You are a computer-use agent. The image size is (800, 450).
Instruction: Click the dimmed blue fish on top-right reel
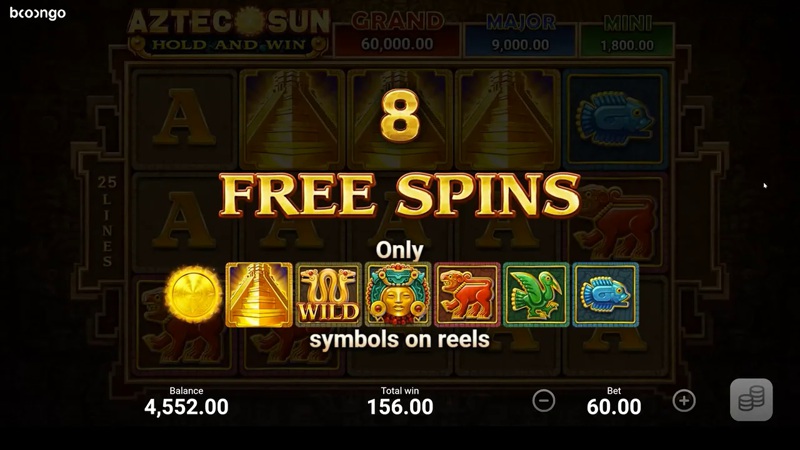(x=615, y=118)
